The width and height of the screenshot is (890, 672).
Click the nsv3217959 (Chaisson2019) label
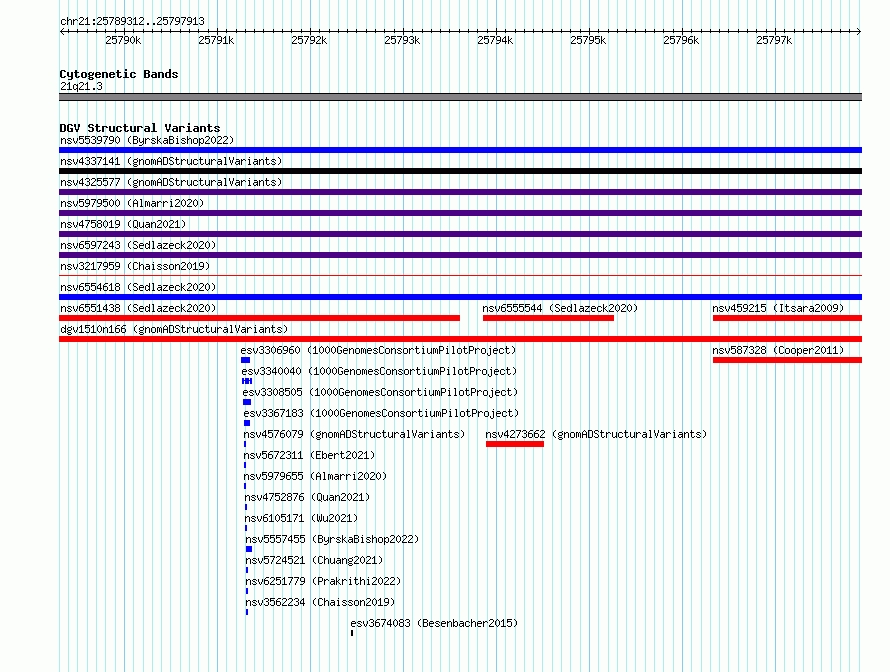pos(135,266)
